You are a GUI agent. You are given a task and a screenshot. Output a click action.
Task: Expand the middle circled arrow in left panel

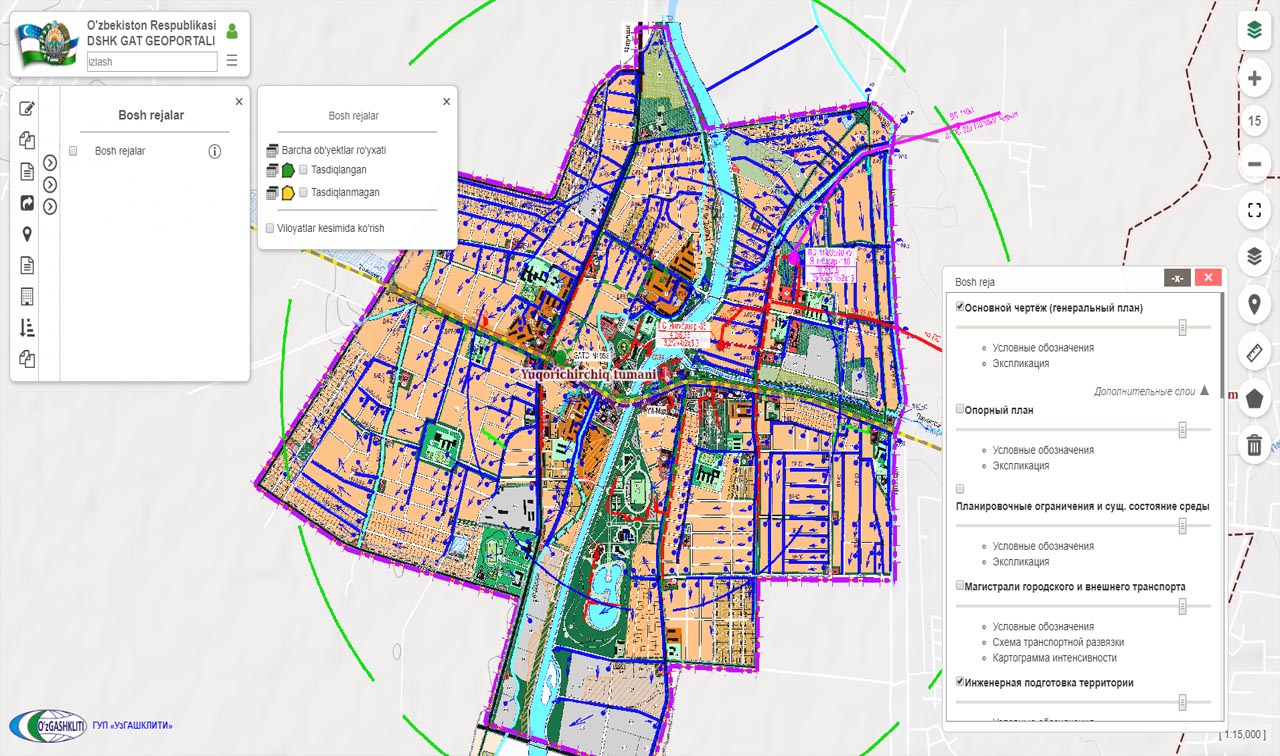[50, 185]
